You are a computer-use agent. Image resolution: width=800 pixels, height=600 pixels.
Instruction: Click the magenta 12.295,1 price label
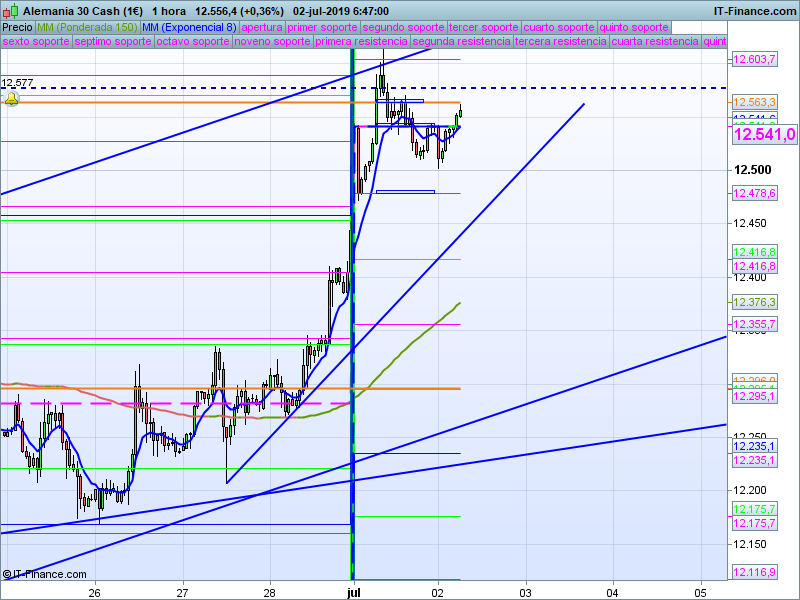[755, 396]
